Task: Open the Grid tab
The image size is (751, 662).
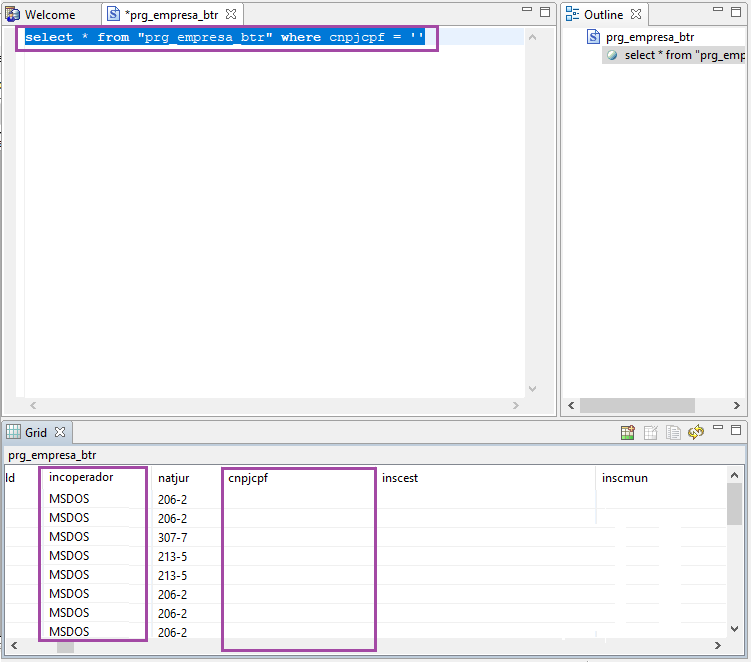Action: pyautogui.click(x=35, y=432)
